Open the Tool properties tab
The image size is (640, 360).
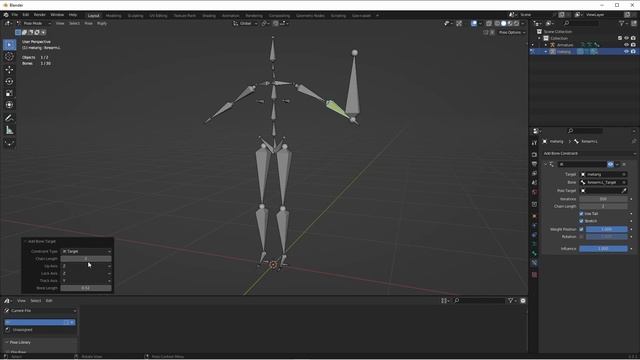pyautogui.click(x=534, y=143)
